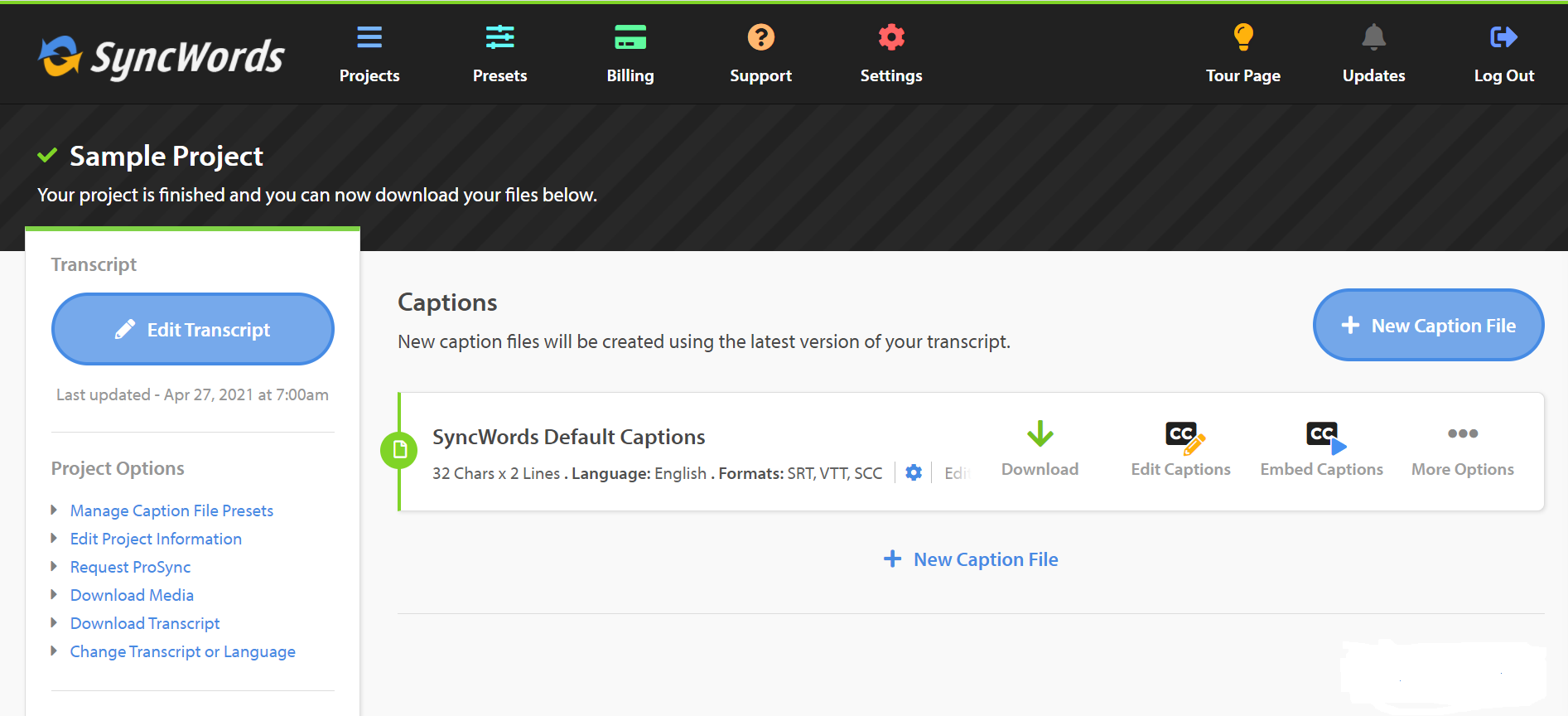This screenshot has width=1568, height=716.
Task: Click the Log Out arrow icon
Action: (x=1504, y=37)
